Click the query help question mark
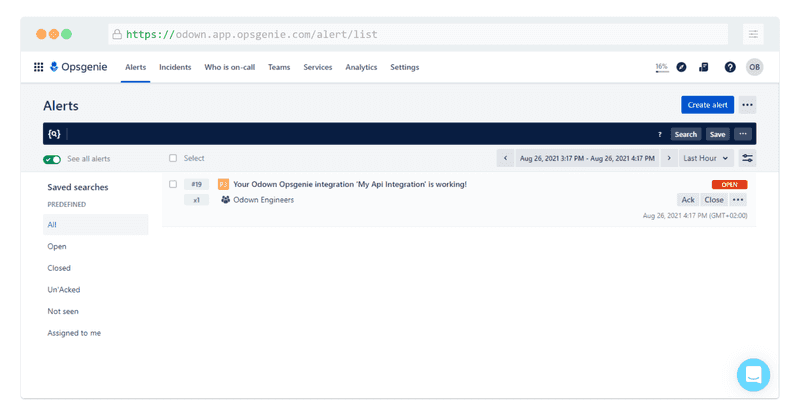The height and width of the screenshot is (415, 800). [x=659, y=134]
